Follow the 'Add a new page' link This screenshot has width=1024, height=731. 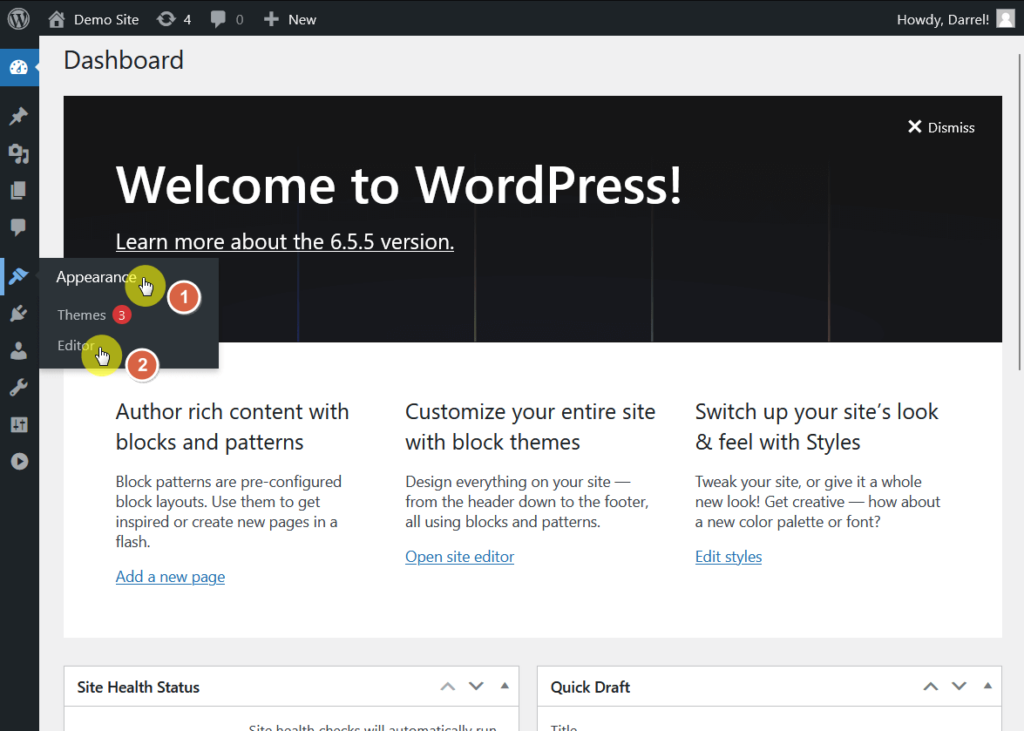click(170, 577)
